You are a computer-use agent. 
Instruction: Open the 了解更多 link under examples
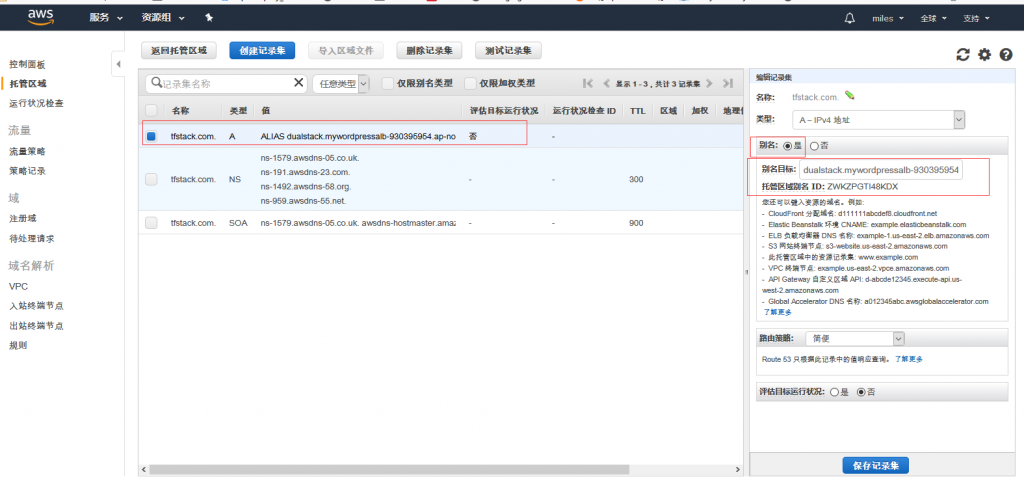776,312
